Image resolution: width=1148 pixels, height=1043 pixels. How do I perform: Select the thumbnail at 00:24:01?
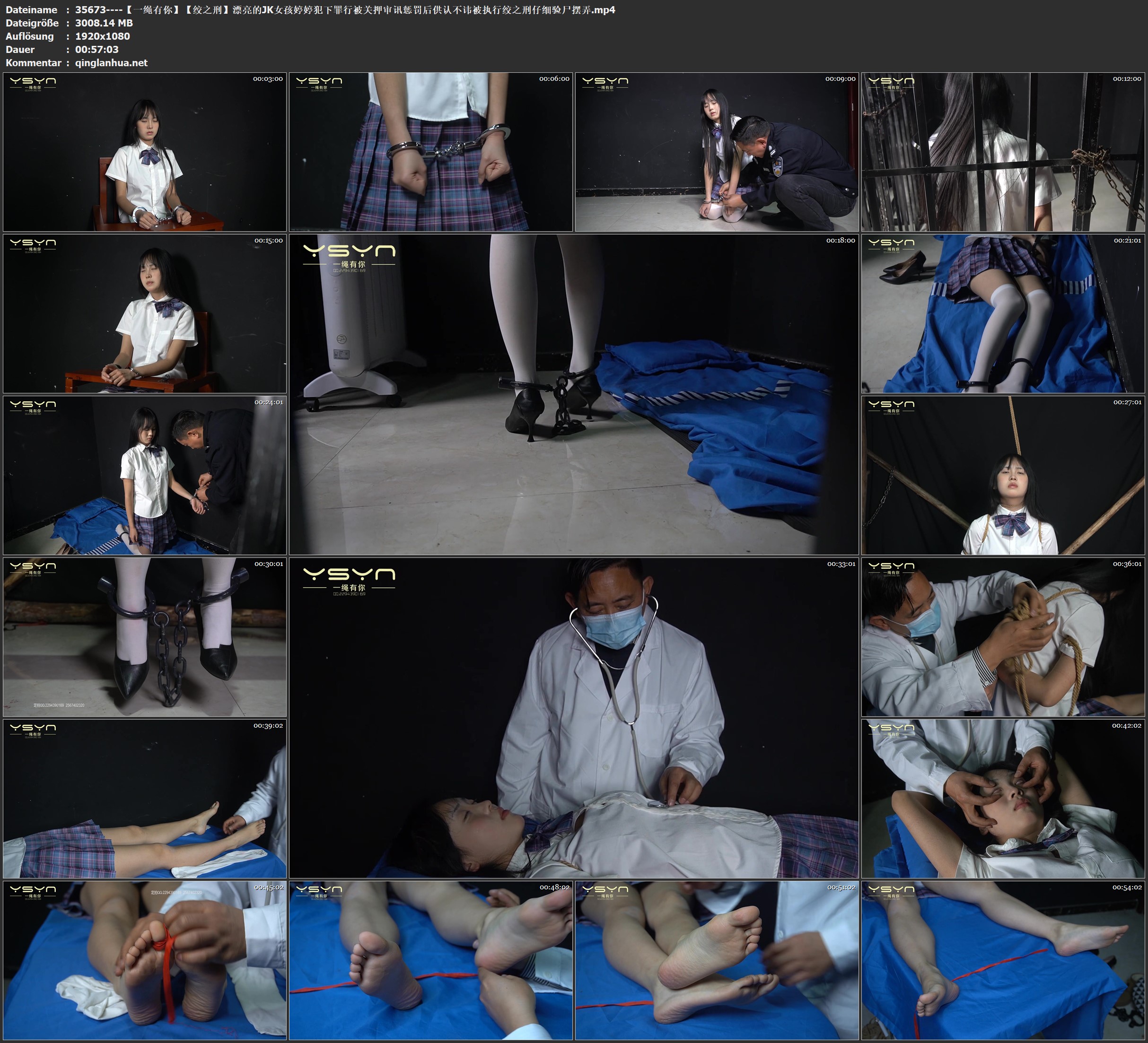point(145,475)
